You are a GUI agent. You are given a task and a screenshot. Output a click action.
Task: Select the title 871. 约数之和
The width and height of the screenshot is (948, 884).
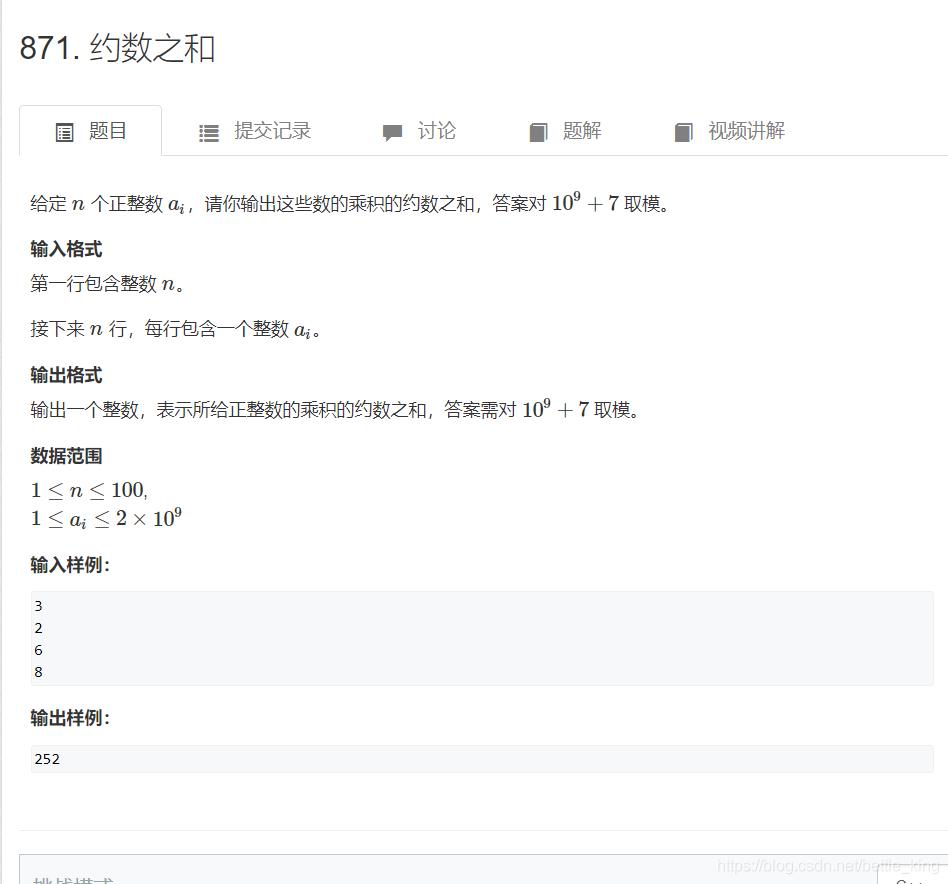click(x=117, y=48)
